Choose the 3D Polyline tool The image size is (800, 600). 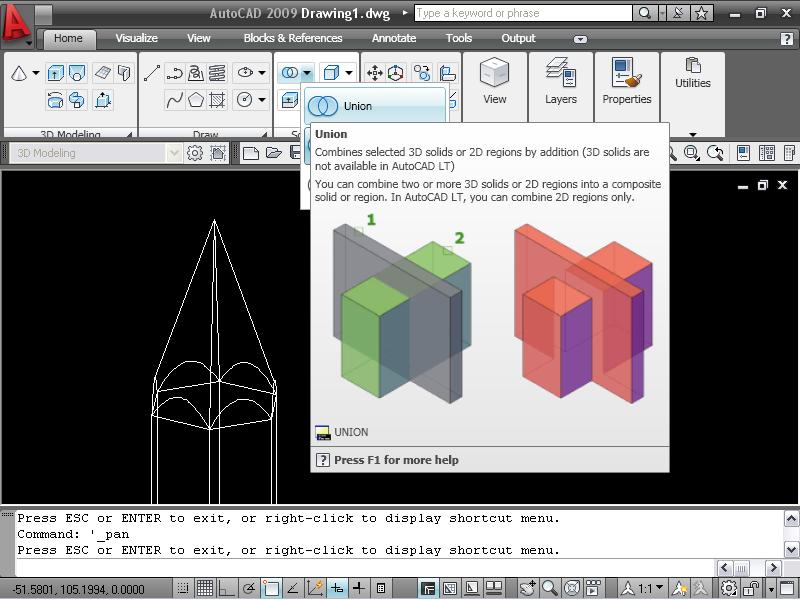coord(196,73)
